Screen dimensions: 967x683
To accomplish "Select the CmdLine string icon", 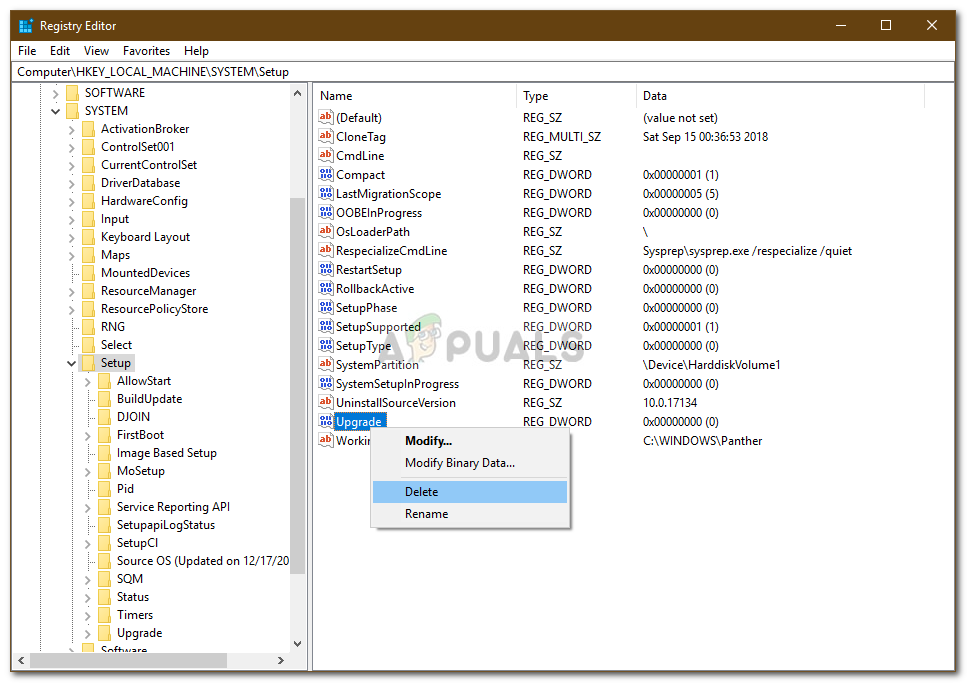I will pyautogui.click(x=326, y=155).
